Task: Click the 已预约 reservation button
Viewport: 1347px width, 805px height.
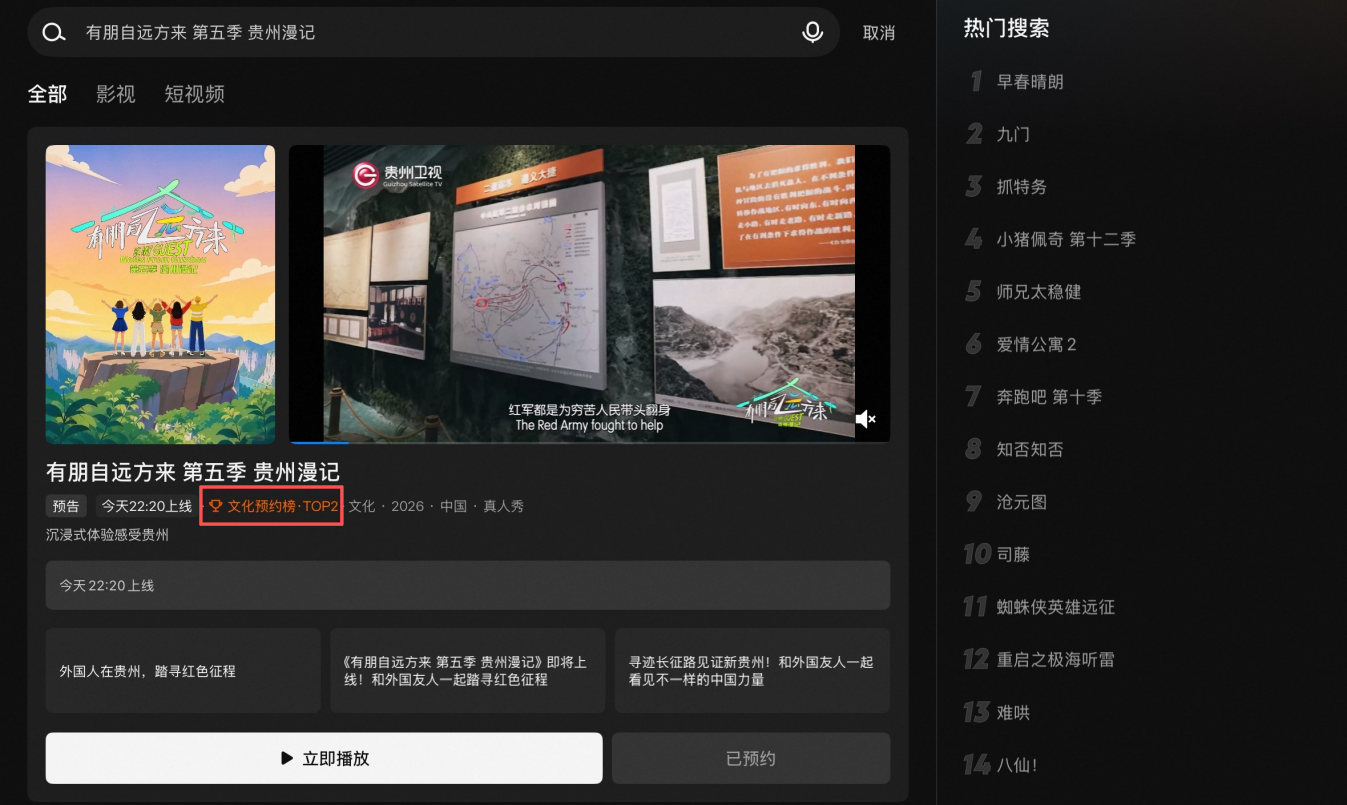Action: pos(751,758)
